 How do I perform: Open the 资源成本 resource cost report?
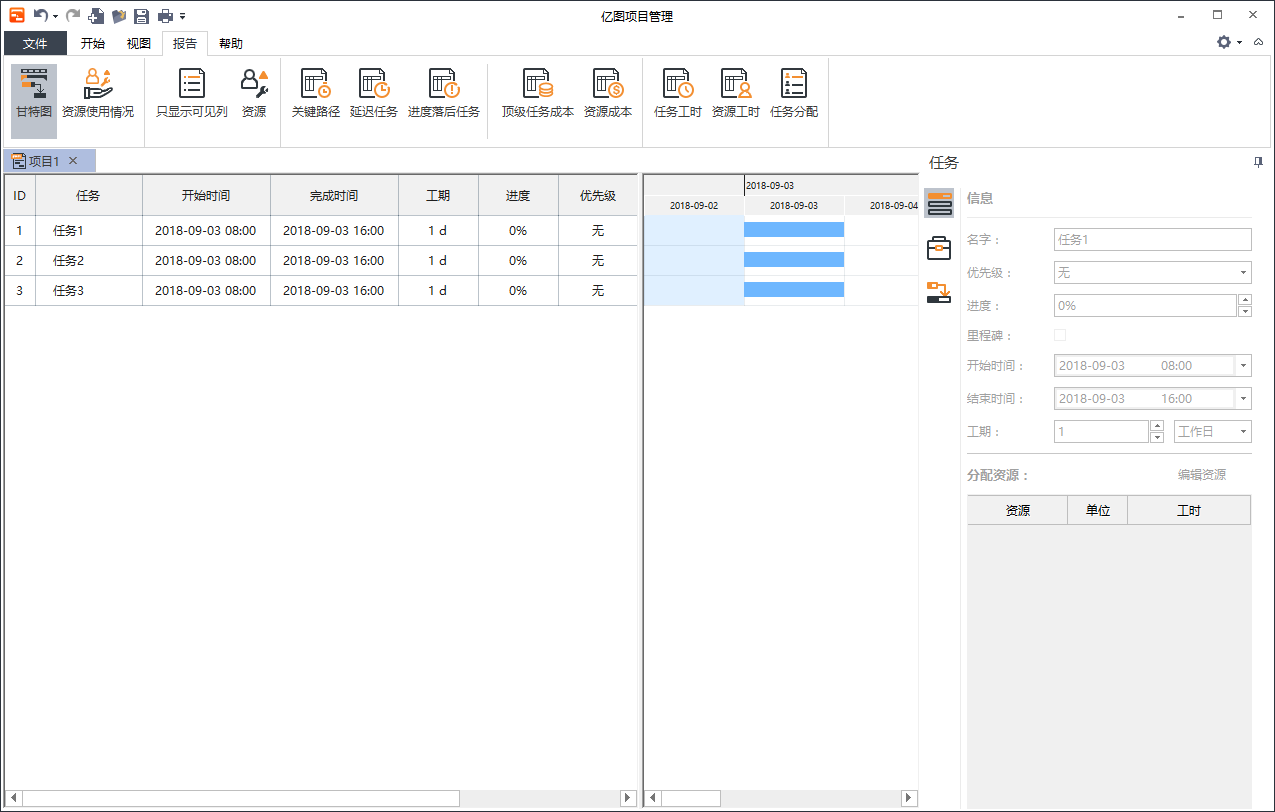pyautogui.click(x=607, y=94)
